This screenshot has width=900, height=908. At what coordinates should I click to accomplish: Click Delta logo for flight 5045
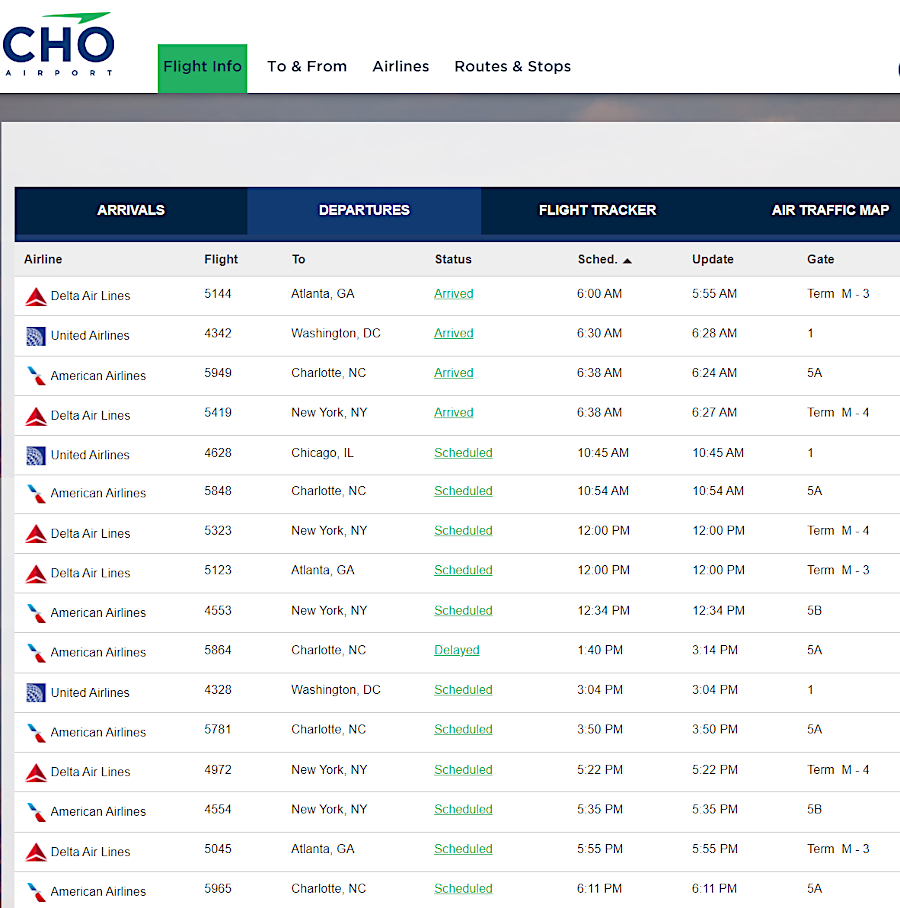click(x=36, y=852)
